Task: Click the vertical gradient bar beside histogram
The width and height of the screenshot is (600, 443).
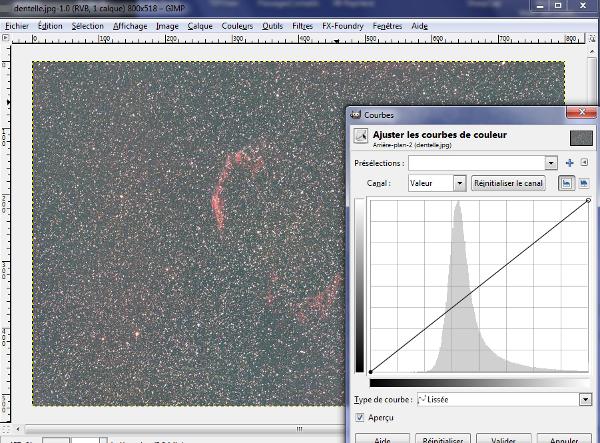Action: 360,285
